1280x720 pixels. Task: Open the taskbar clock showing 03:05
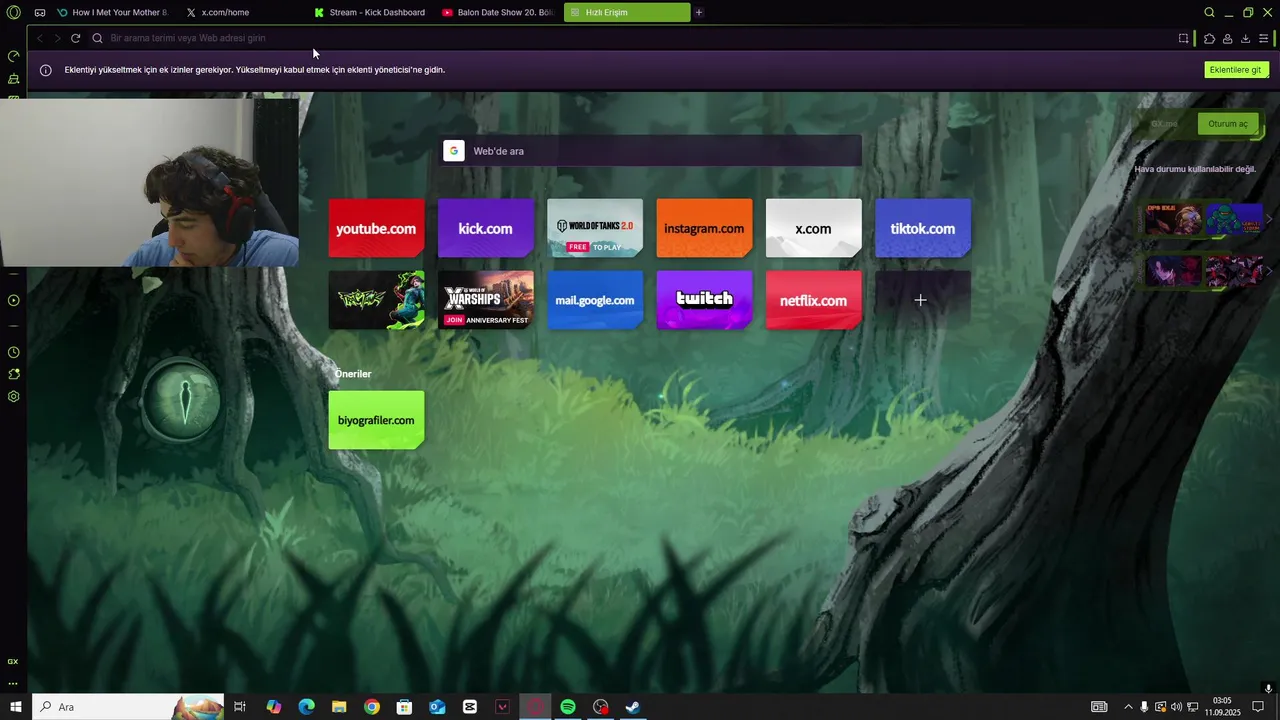pos(1222,707)
